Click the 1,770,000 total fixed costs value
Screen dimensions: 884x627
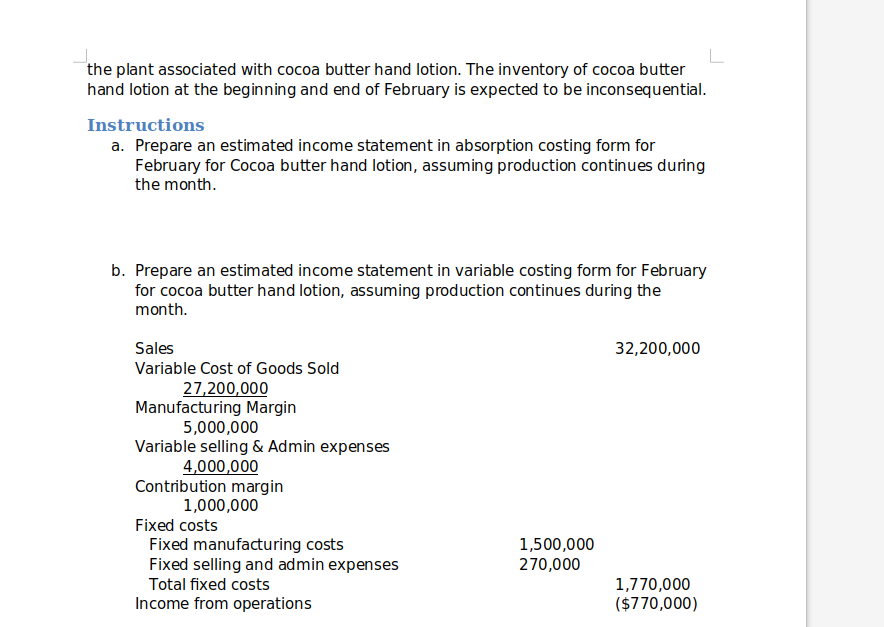pyautogui.click(x=652, y=585)
